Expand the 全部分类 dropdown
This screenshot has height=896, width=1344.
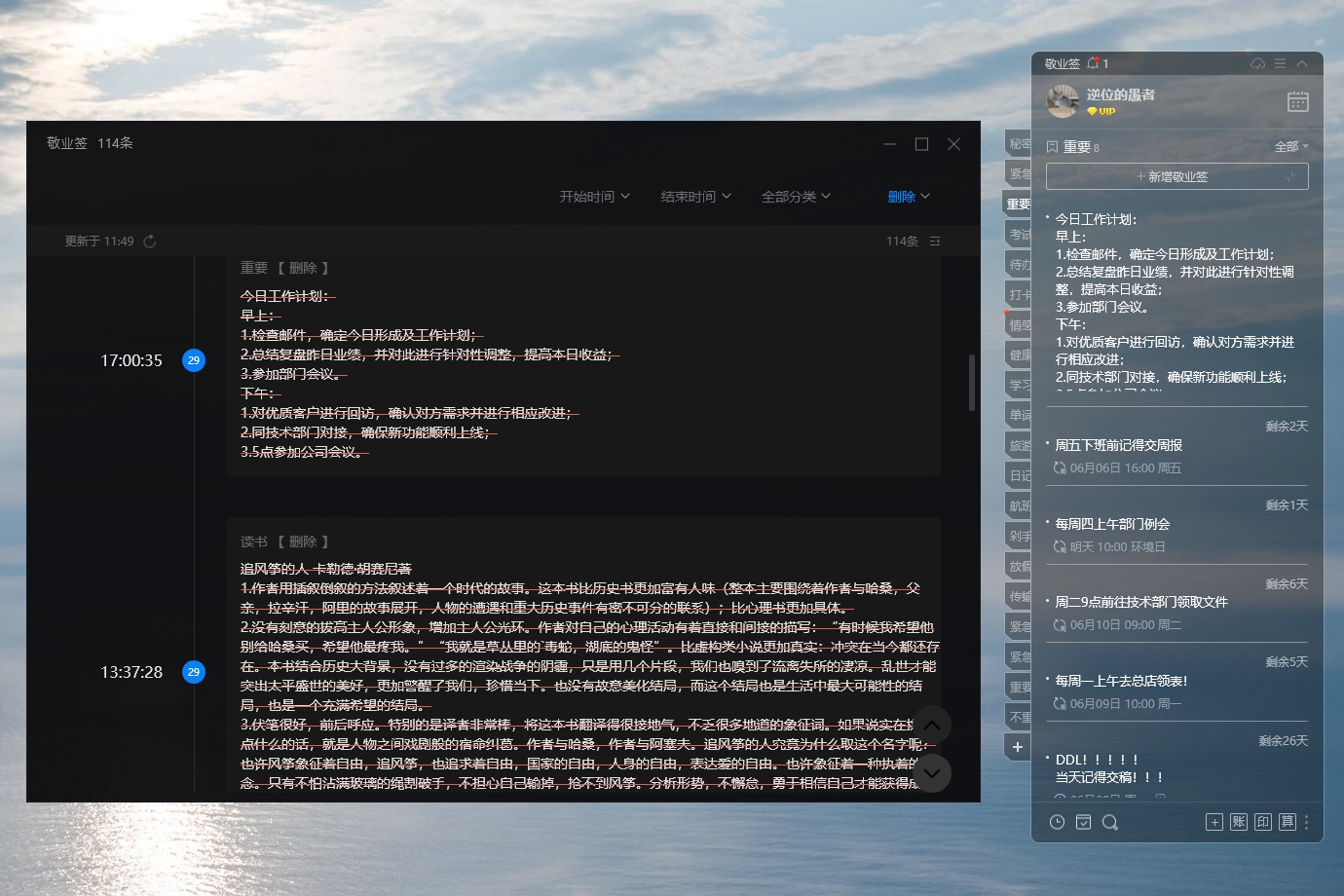pos(796,197)
